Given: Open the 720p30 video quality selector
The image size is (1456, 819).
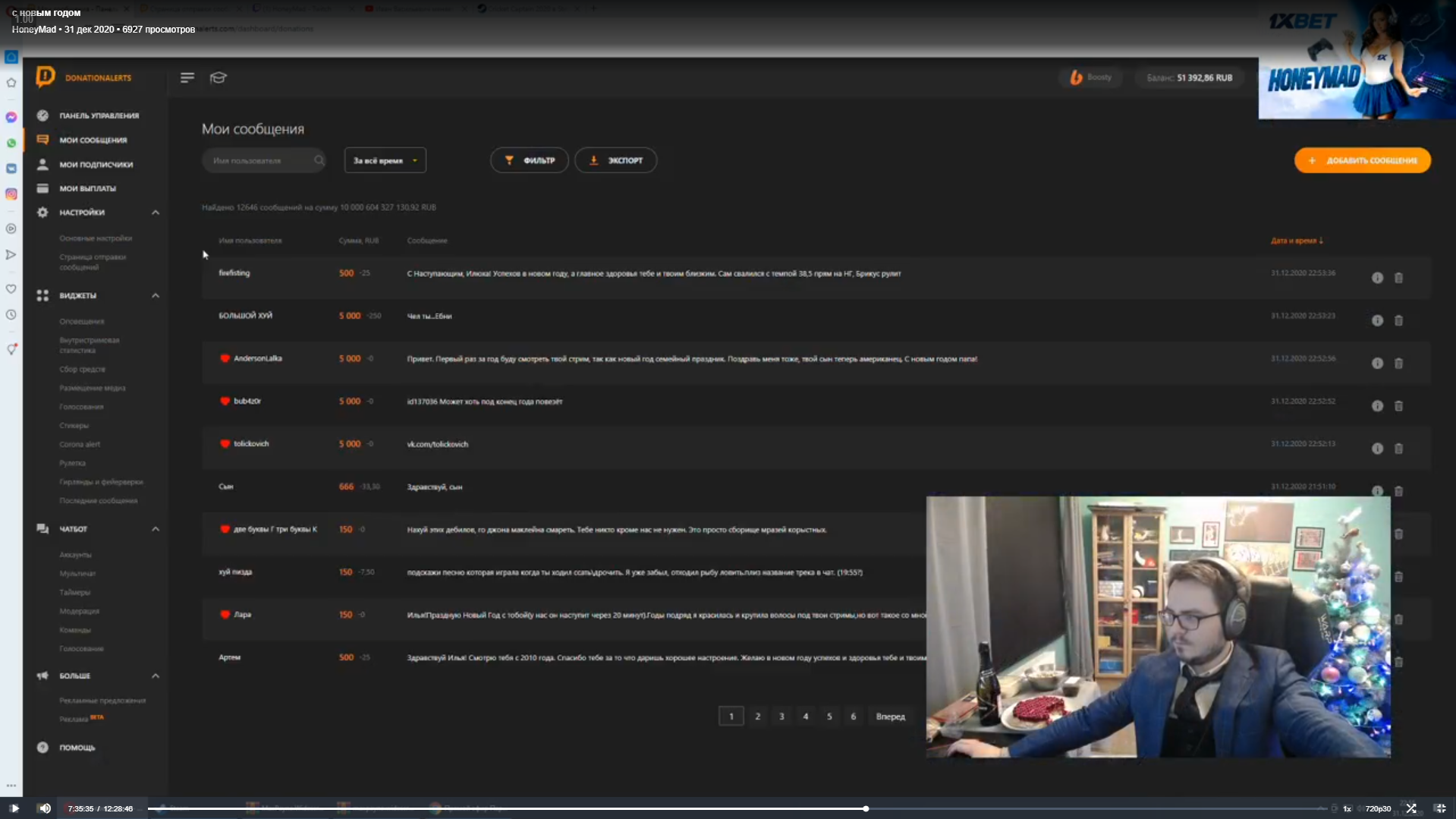Looking at the screenshot, I should coord(1378,808).
